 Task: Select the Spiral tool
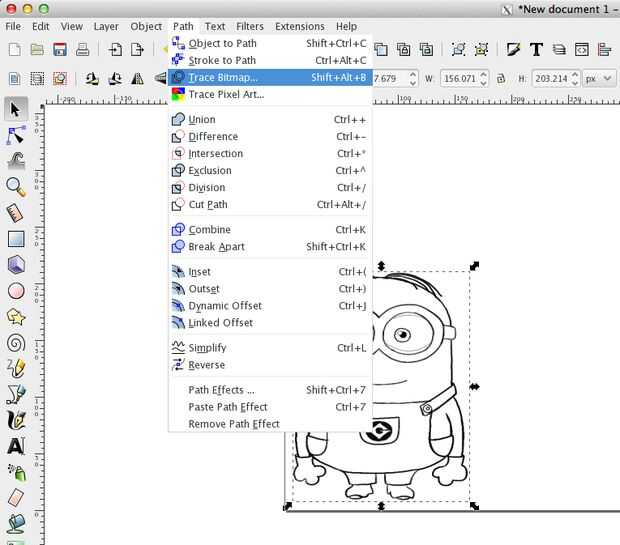point(16,343)
